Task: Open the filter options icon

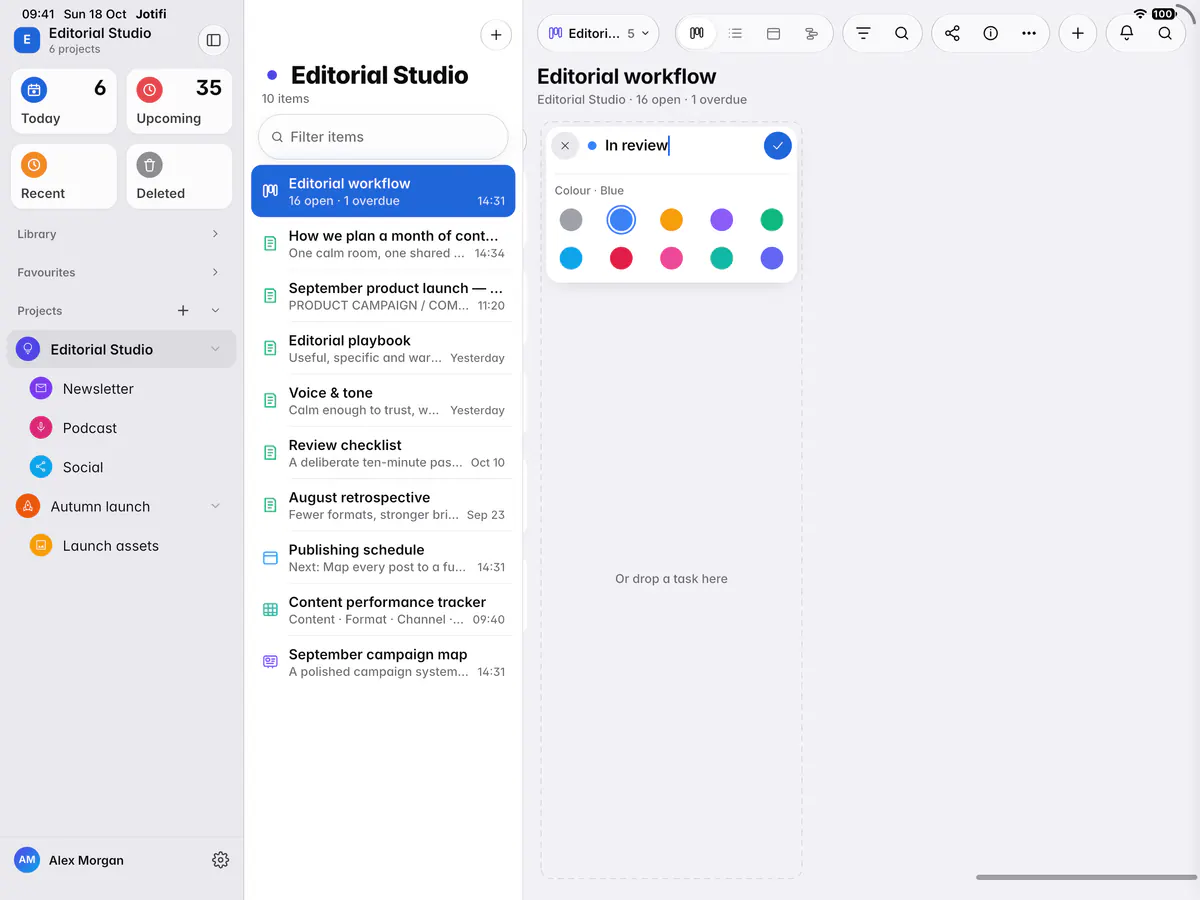Action: point(863,33)
